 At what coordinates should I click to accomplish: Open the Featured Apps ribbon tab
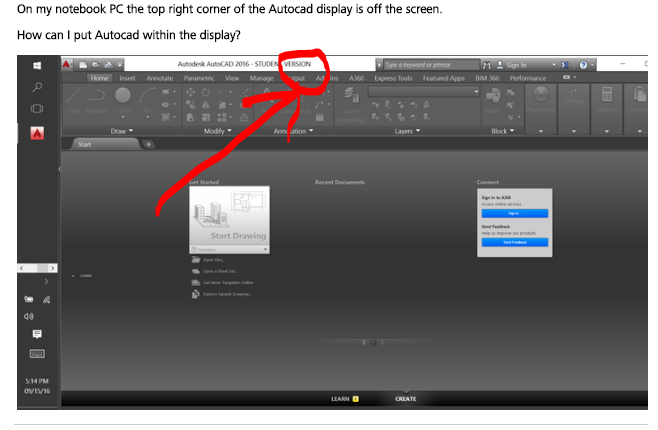click(x=444, y=78)
